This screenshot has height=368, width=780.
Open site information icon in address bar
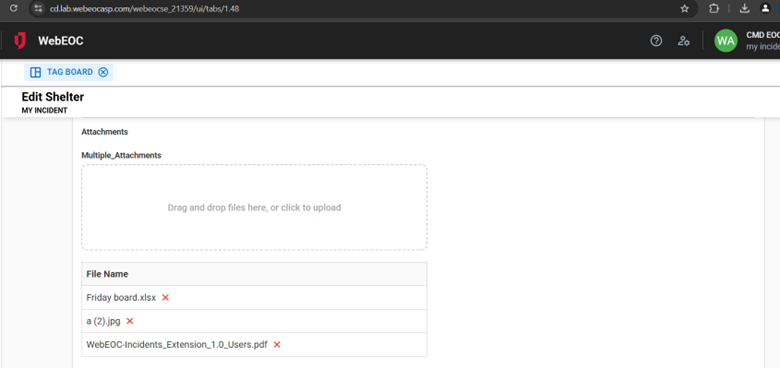pyautogui.click(x=38, y=8)
